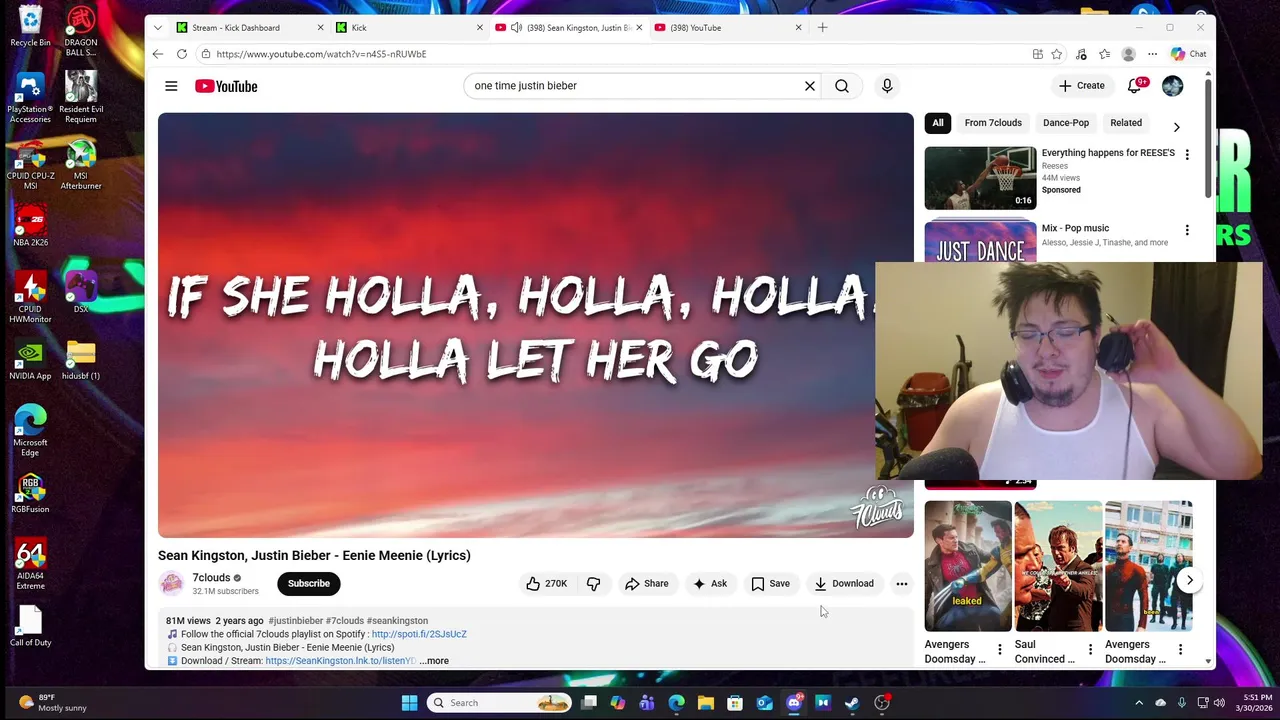Subscribe to the 7clouds channel
The height and width of the screenshot is (720, 1280).
click(x=309, y=584)
